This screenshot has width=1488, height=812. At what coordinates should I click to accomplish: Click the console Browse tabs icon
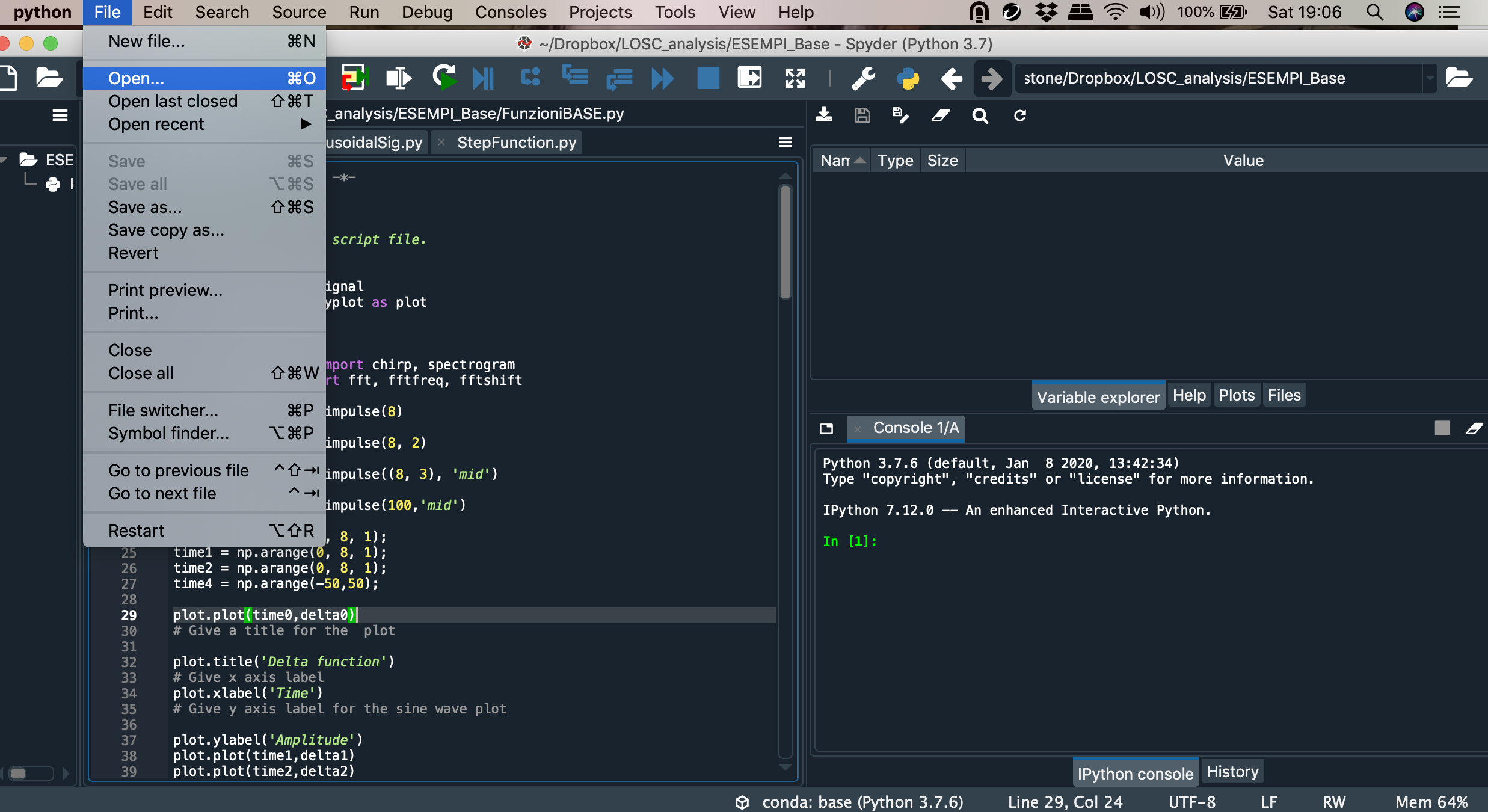(x=826, y=428)
